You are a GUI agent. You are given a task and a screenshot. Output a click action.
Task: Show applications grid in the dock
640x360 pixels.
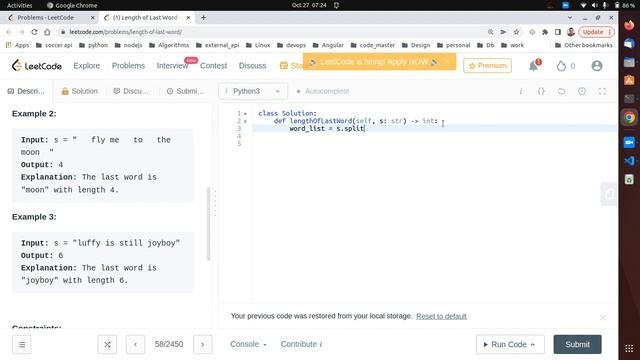pyautogui.click(x=629, y=349)
